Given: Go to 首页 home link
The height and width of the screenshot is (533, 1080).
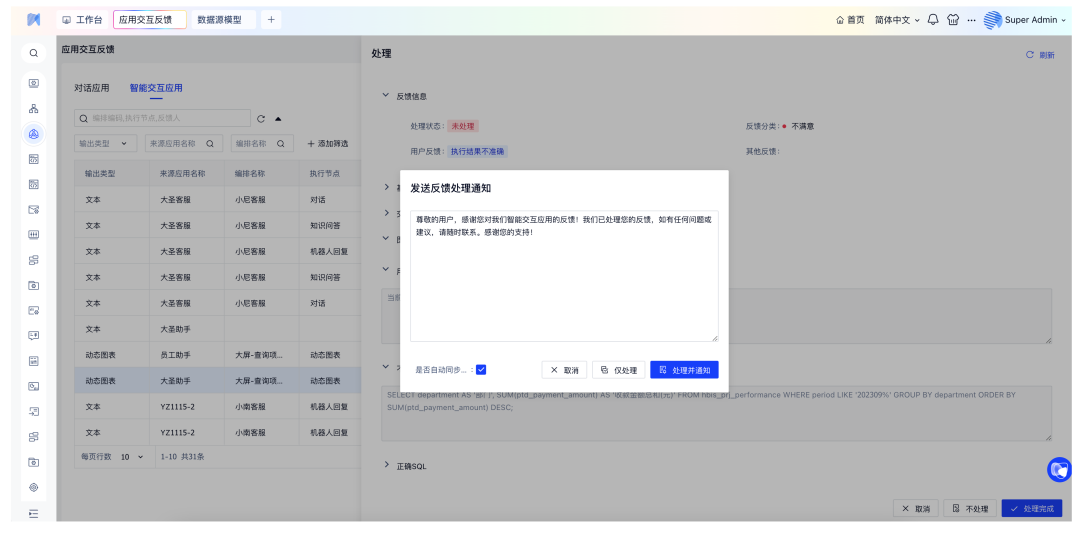Looking at the screenshot, I should click(x=850, y=20).
